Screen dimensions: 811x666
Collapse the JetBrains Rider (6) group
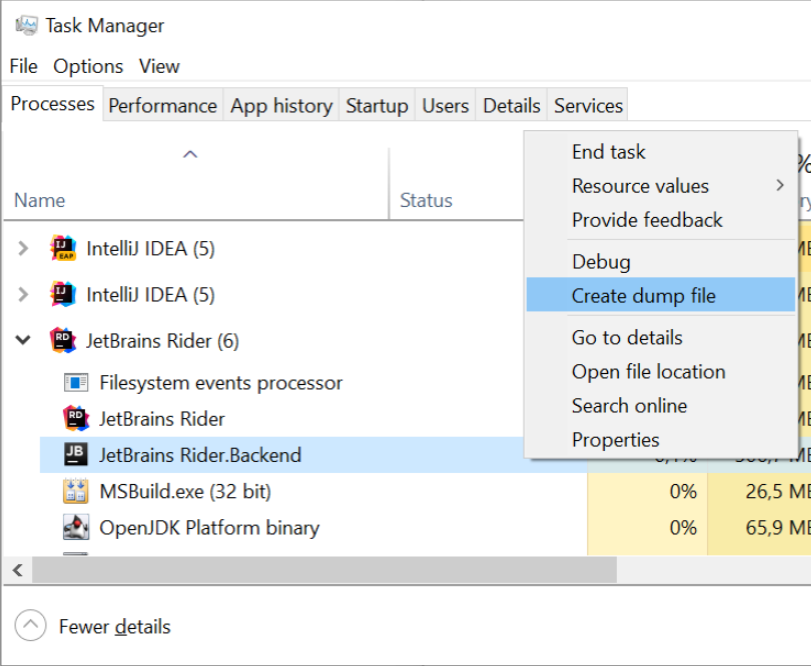coord(23,340)
